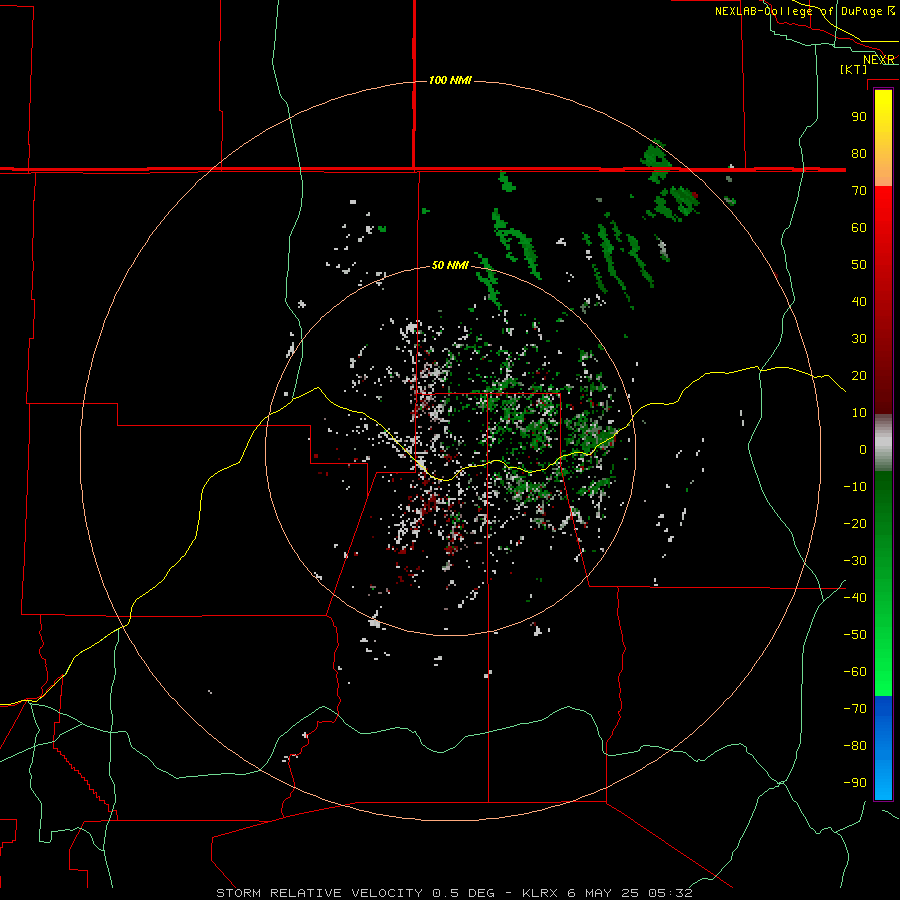
Task: Click the 100 NMI range ring label
Action: pyautogui.click(x=450, y=80)
